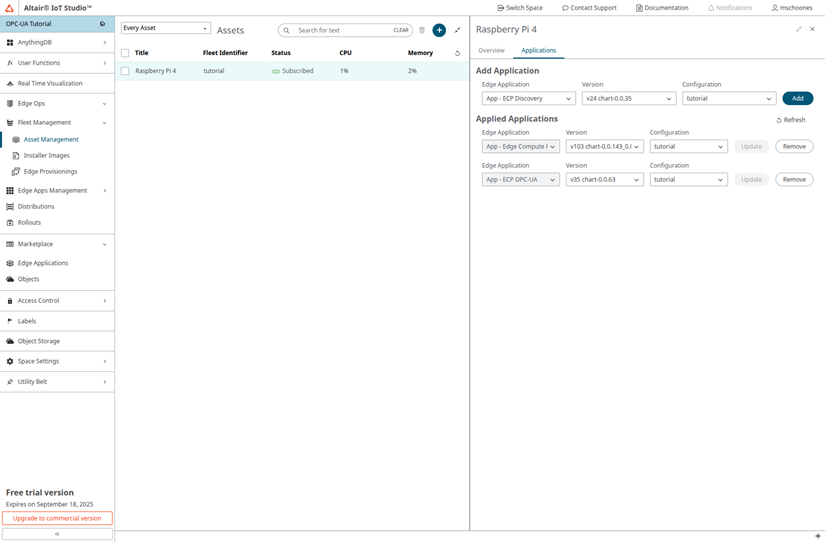Viewport: 825px width, 542px height.
Task: Expand the Edge Ops section chevron
Action: point(104,104)
